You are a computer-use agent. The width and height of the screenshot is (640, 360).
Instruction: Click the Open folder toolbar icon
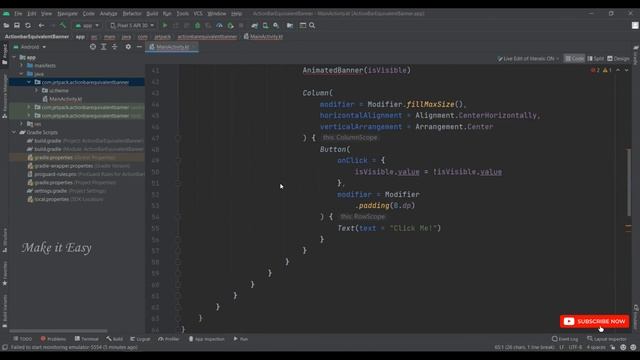[6, 25]
